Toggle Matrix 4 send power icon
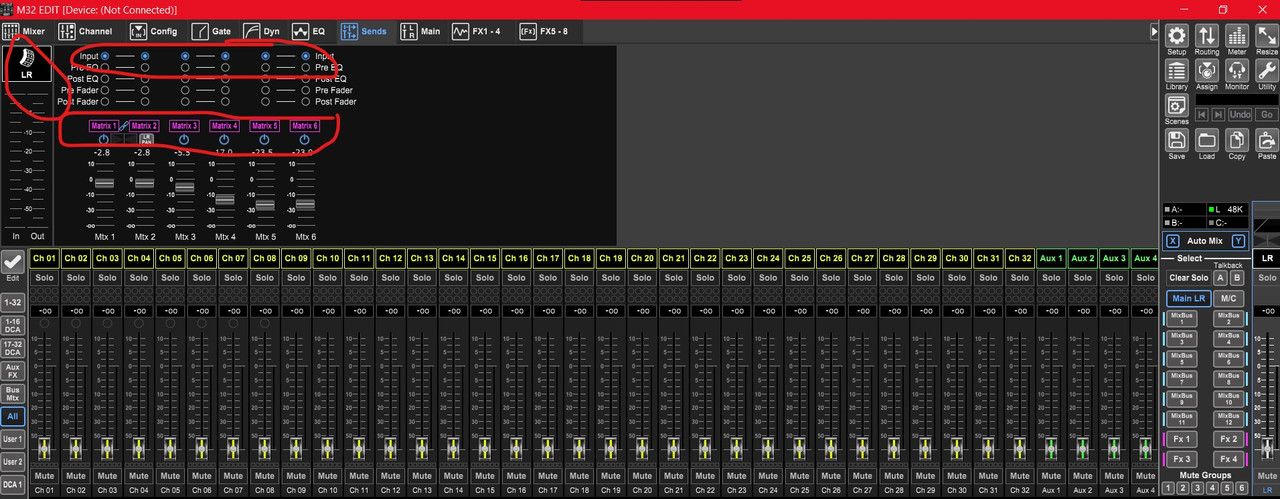 pyautogui.click(x=224, y=140)
